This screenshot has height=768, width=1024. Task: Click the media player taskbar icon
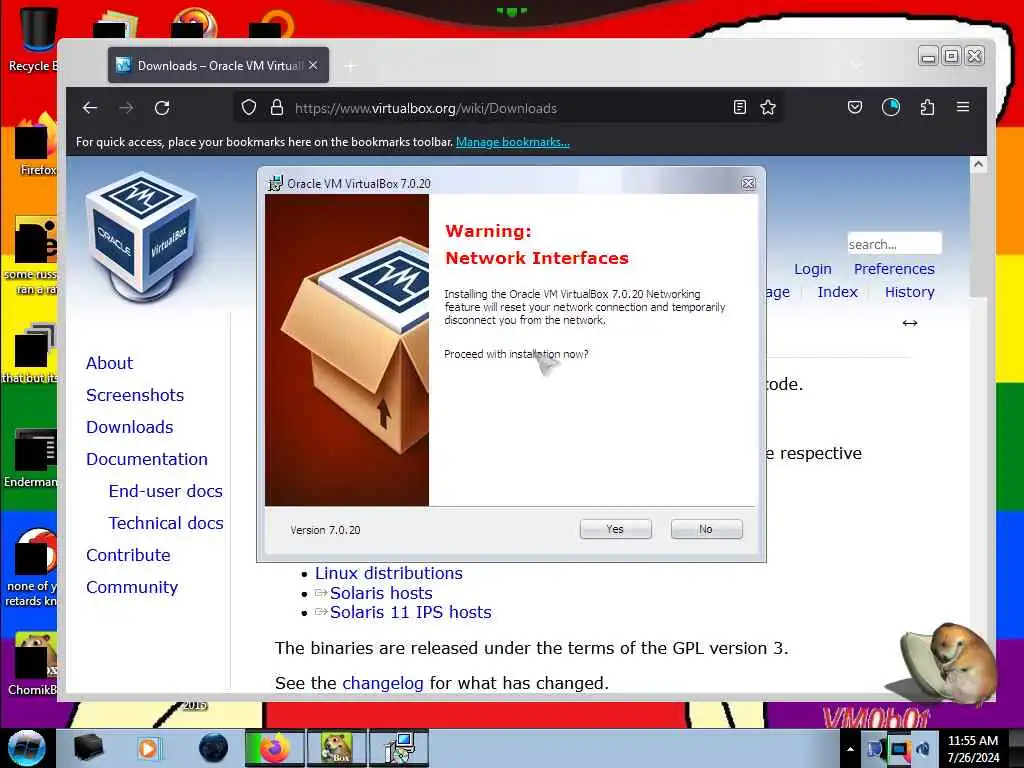149,748
